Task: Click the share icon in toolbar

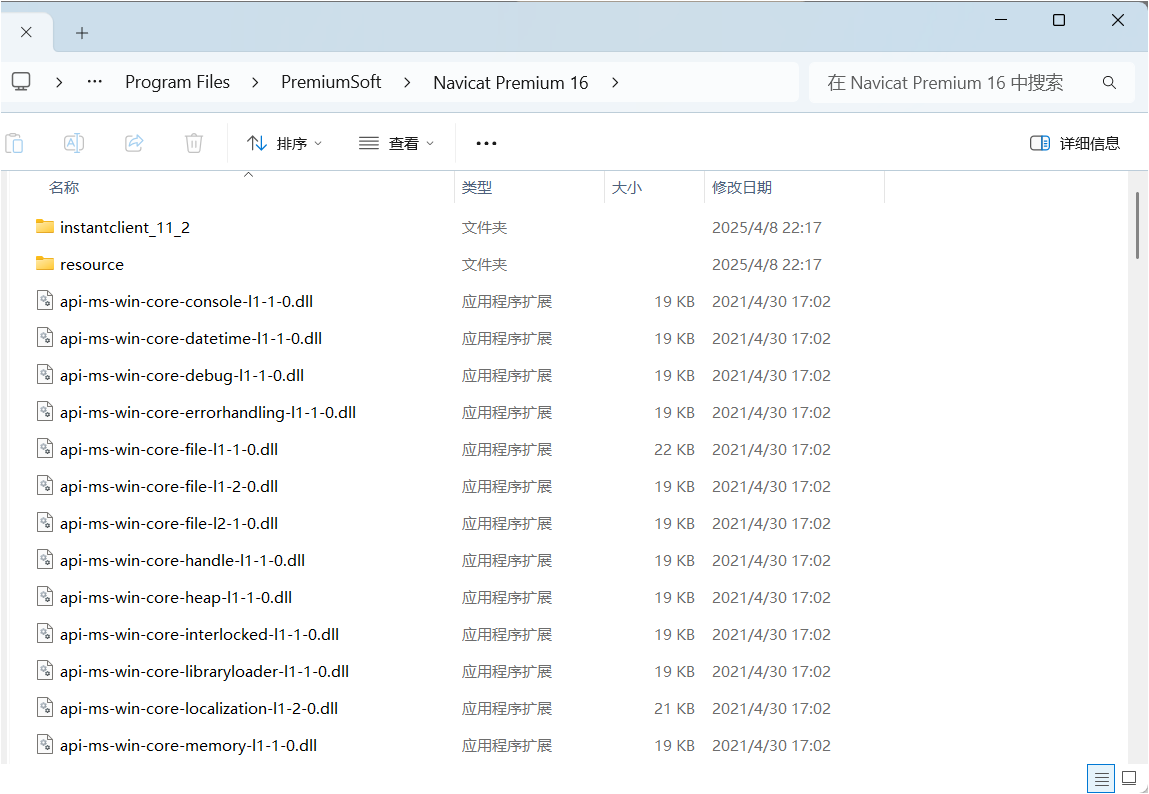Action: 134,143
